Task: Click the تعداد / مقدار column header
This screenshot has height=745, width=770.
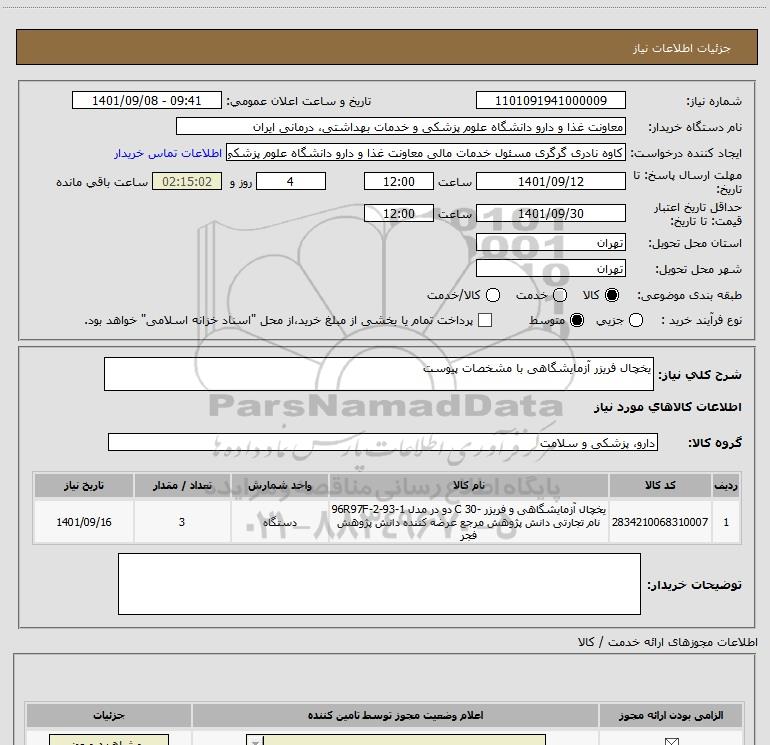Action: (182, 486)
